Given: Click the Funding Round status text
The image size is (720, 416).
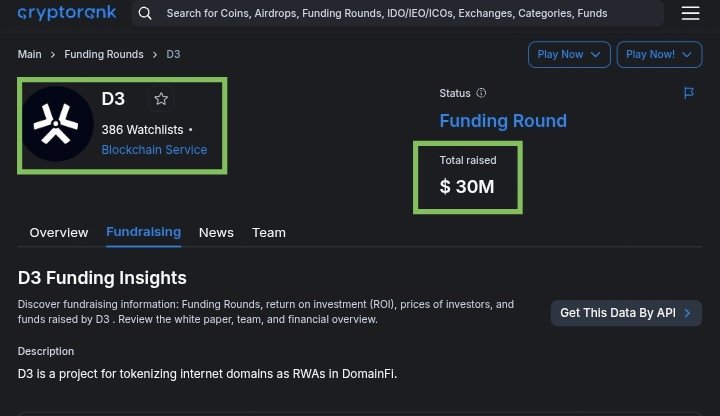Looking at the screenshot, I should pyautogui.click(x=503, y=121).
